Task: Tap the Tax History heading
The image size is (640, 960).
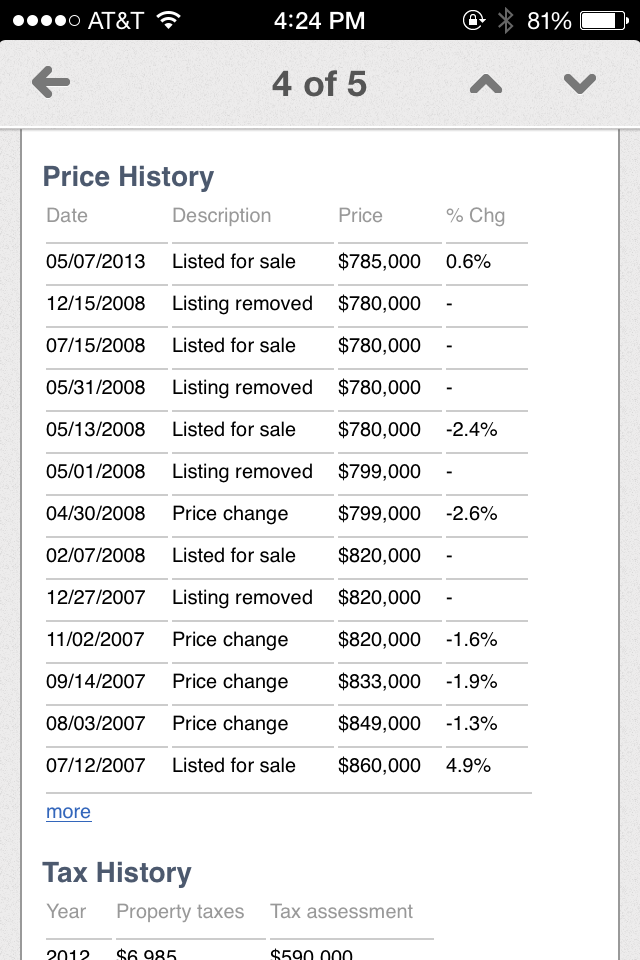Action: (x=117, y=872)
